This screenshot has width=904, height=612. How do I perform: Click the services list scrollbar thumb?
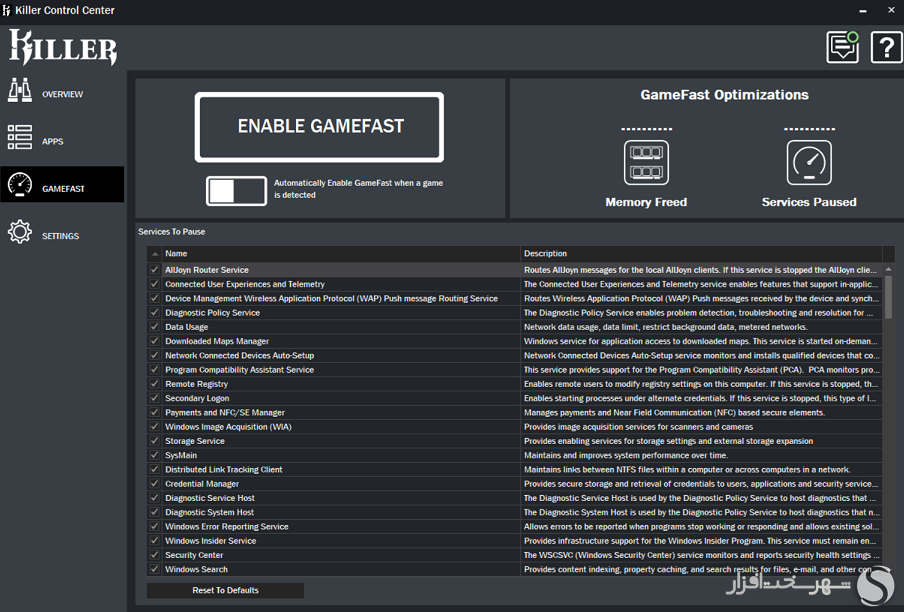click(x=888, y=297)
